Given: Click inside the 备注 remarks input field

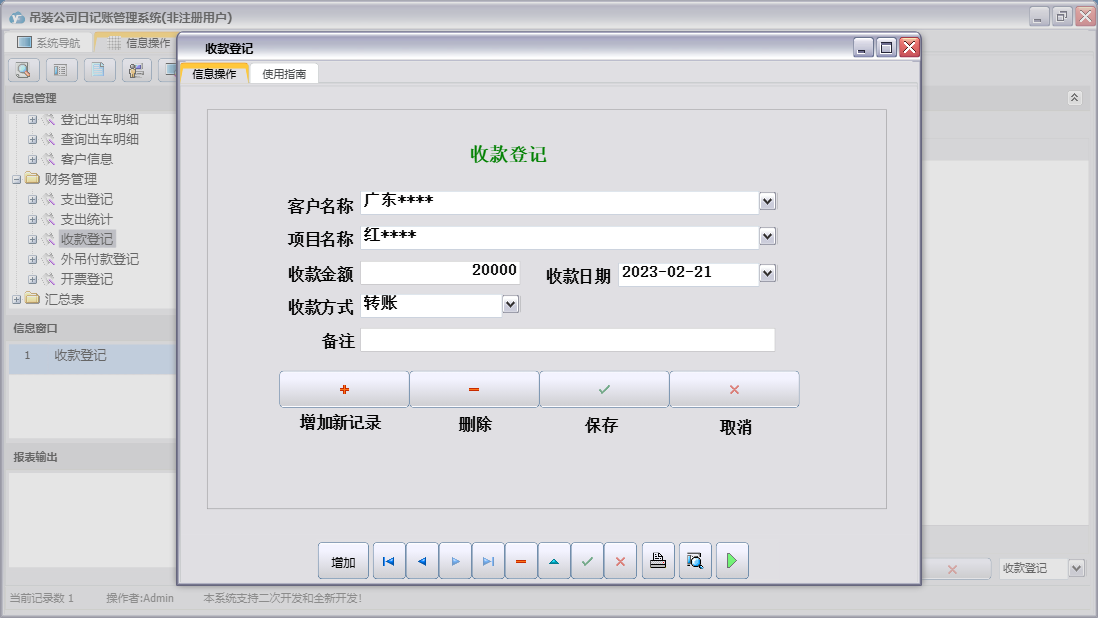Looking at the screenshot, I should [x=568, y=340].
